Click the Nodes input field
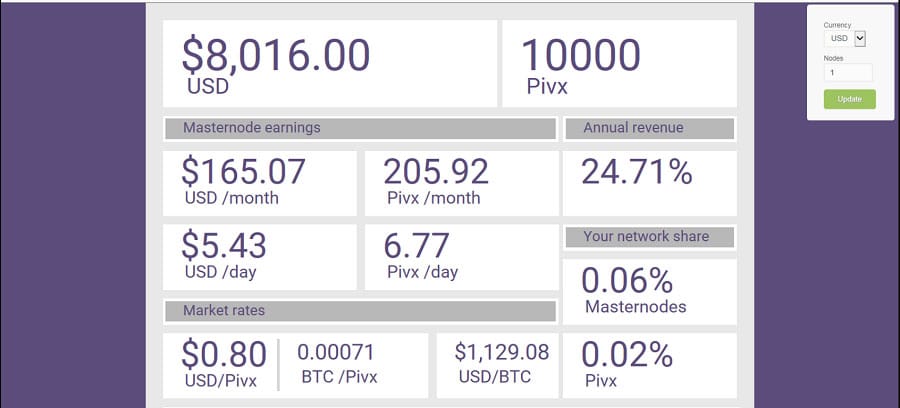 (848, 73)
